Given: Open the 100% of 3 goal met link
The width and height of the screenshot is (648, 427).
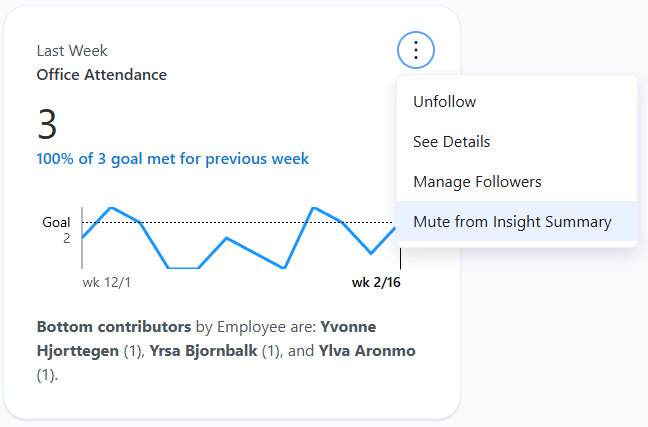Looking at the screenshot, I should (173, 158).
